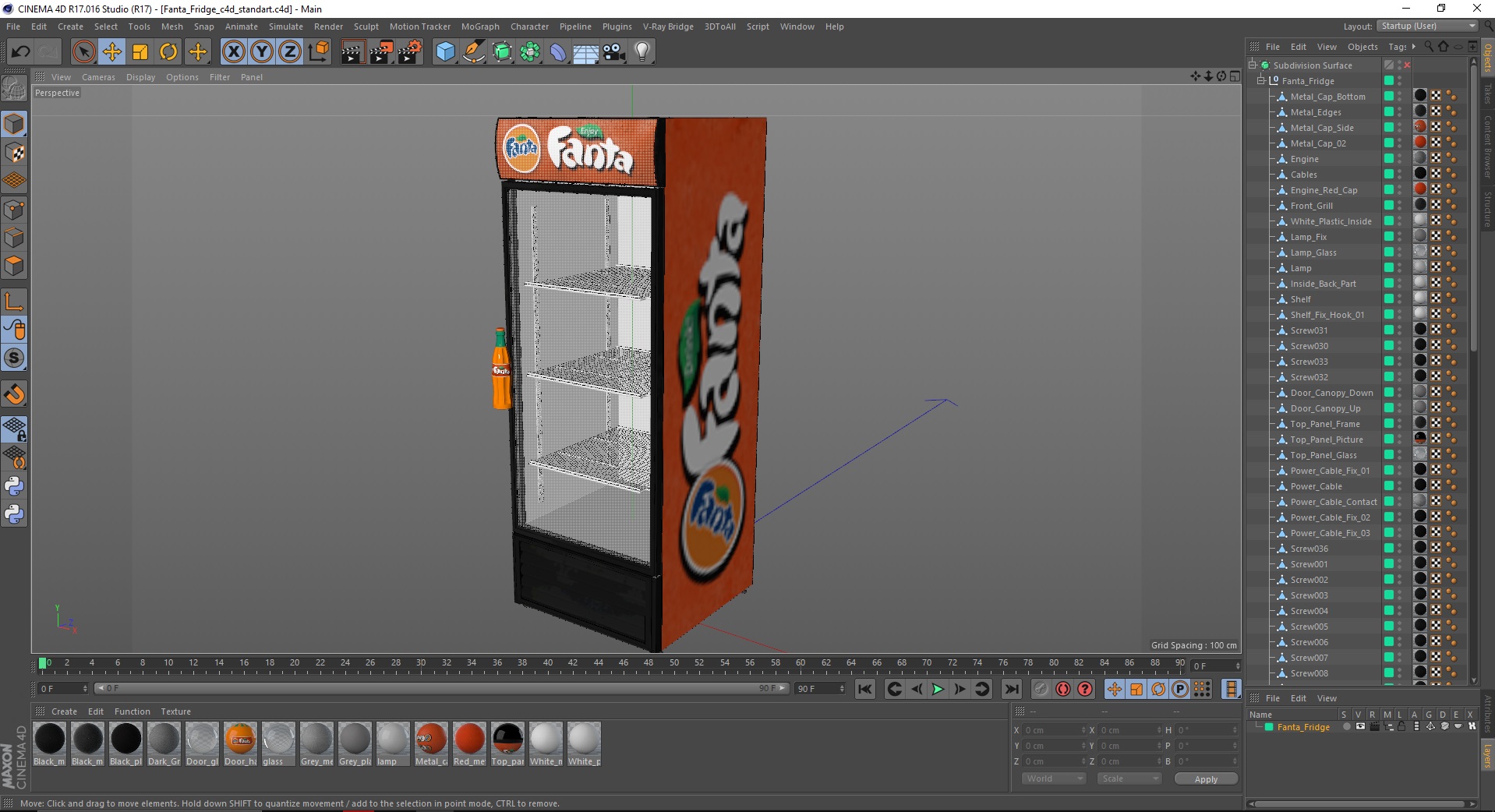Open the Layout dropdown Startup (User)
Screen dimensions: 1495x812
coord(1427,26)
